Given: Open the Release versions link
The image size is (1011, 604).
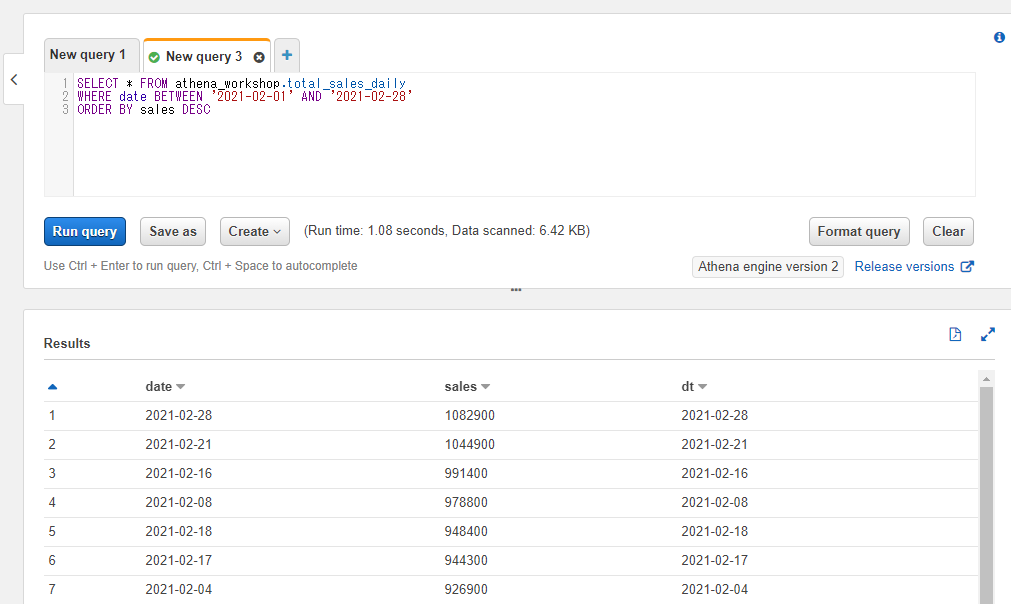Looking at the screenshot, I should [904, 267].
